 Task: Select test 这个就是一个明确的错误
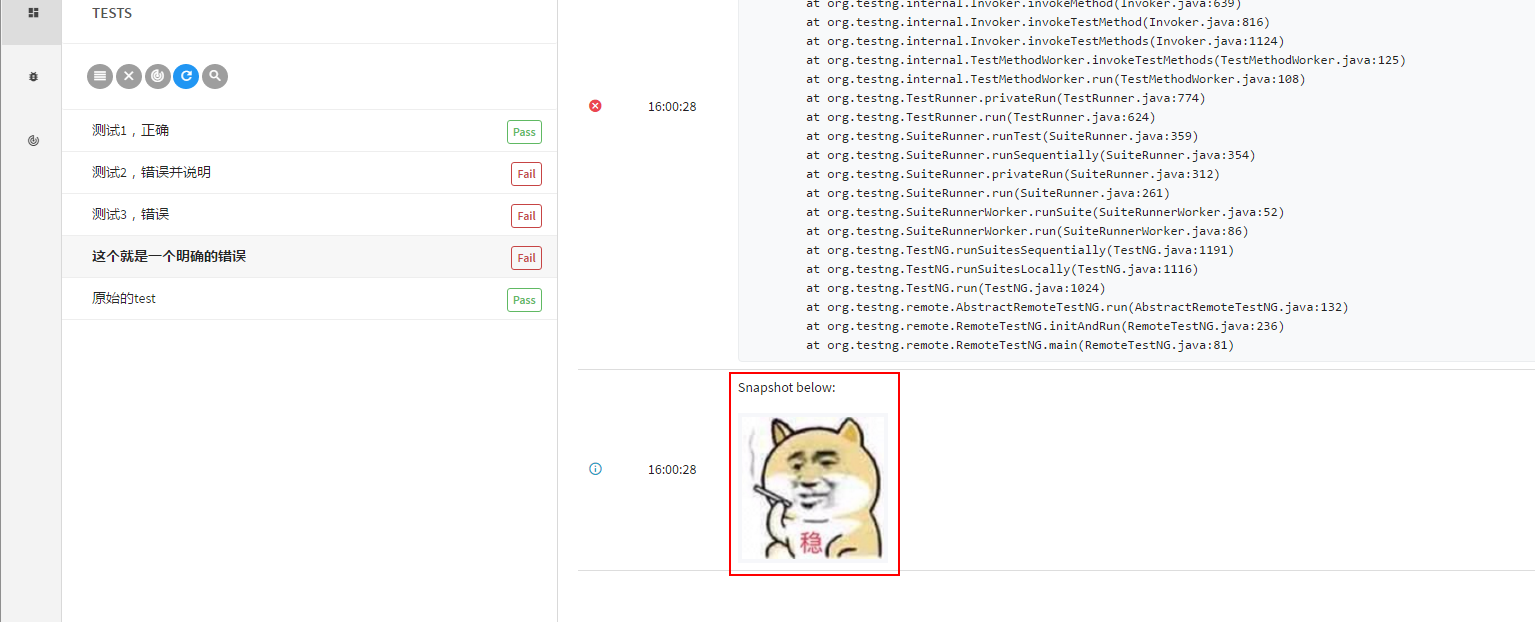point(309,257)
